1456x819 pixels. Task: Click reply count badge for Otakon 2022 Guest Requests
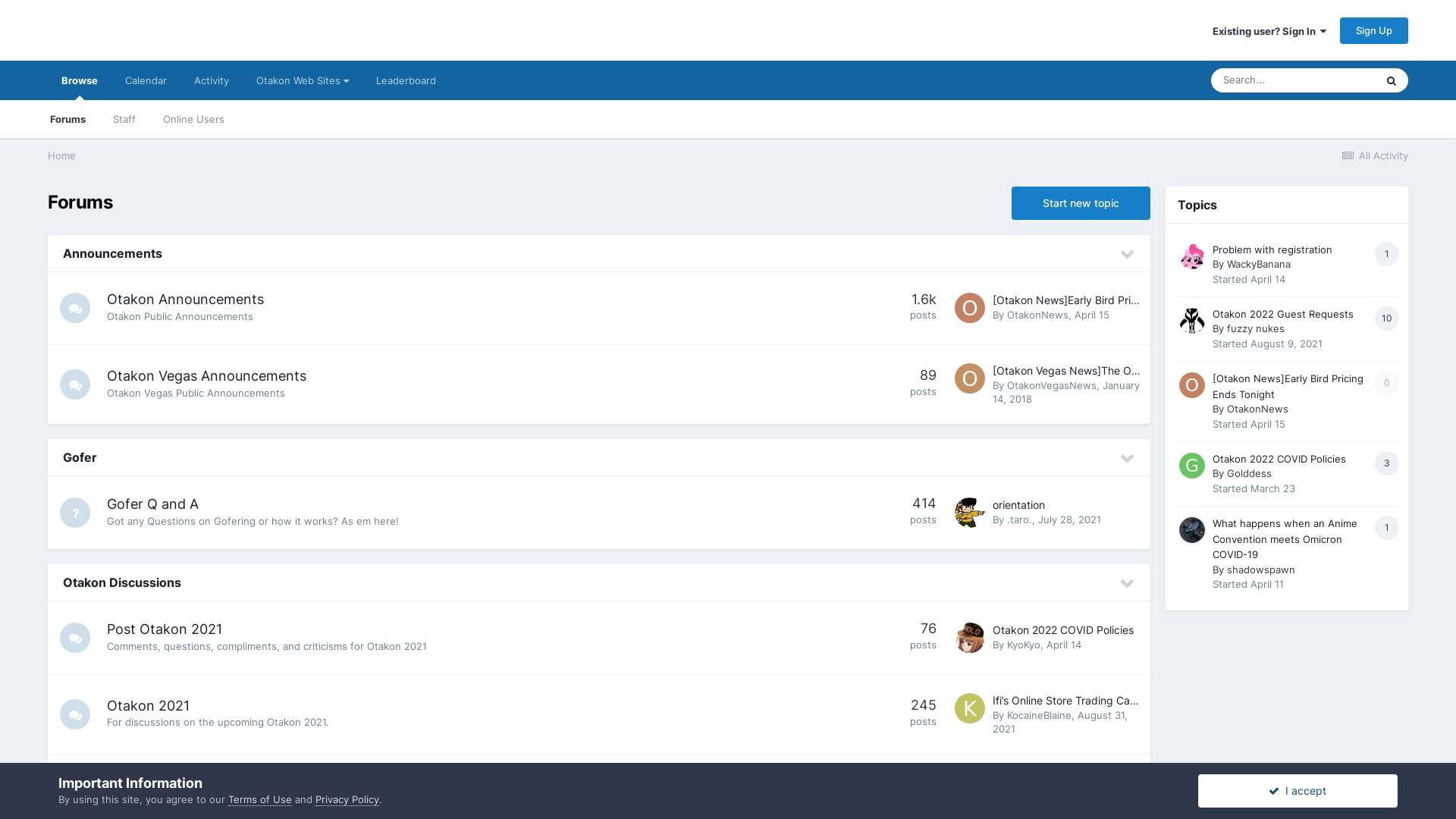pyautogui.click(x=1387, y=318)
